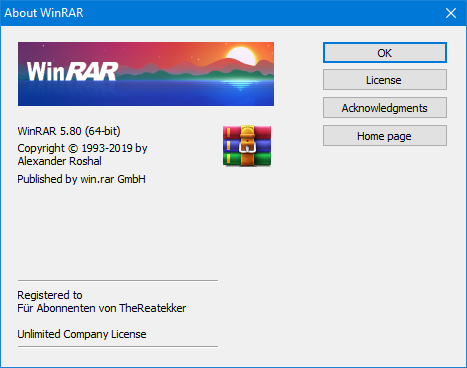Click the red book in WinRAR icon
Viewport: 467px width, 368px height.
247,132
